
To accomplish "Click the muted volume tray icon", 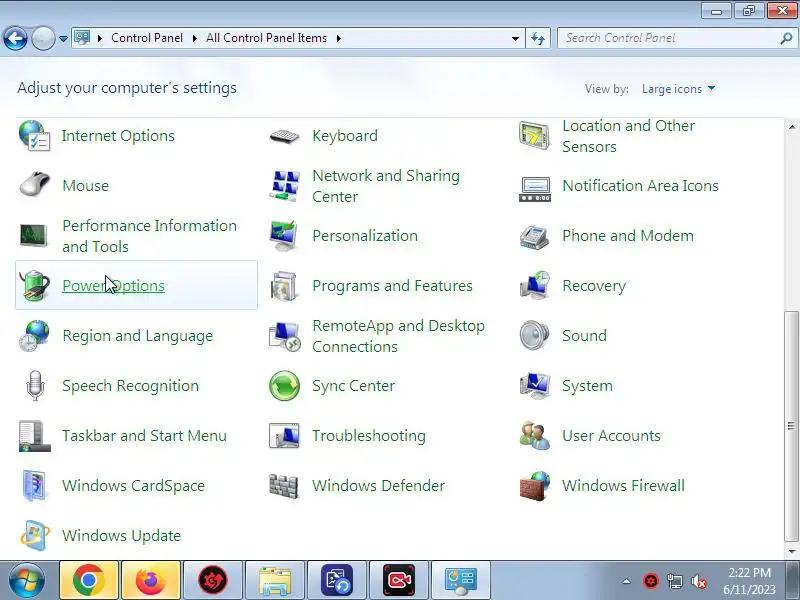I will click(698, 581).
